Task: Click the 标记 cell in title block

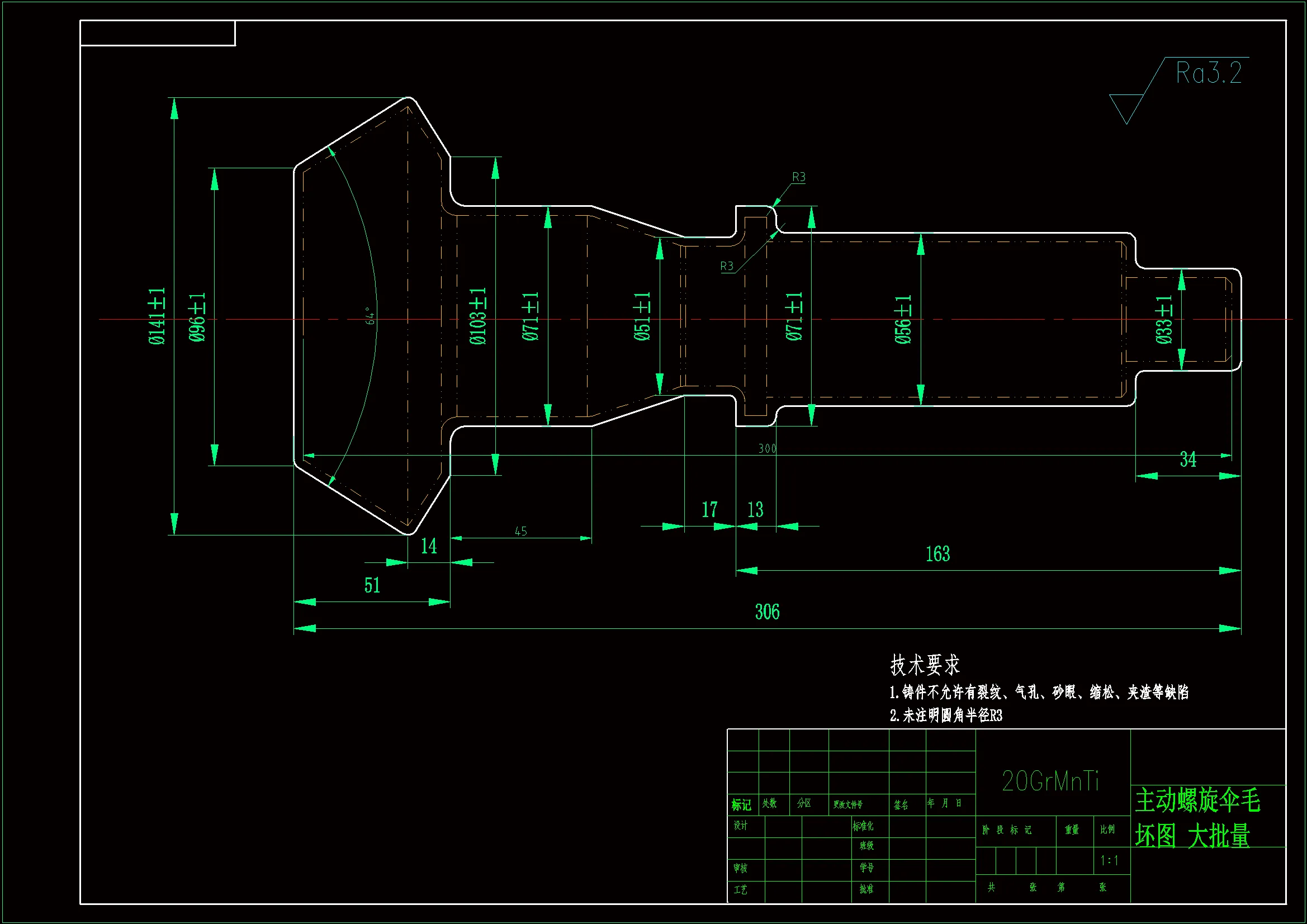Action: click(x=741, y=804)
